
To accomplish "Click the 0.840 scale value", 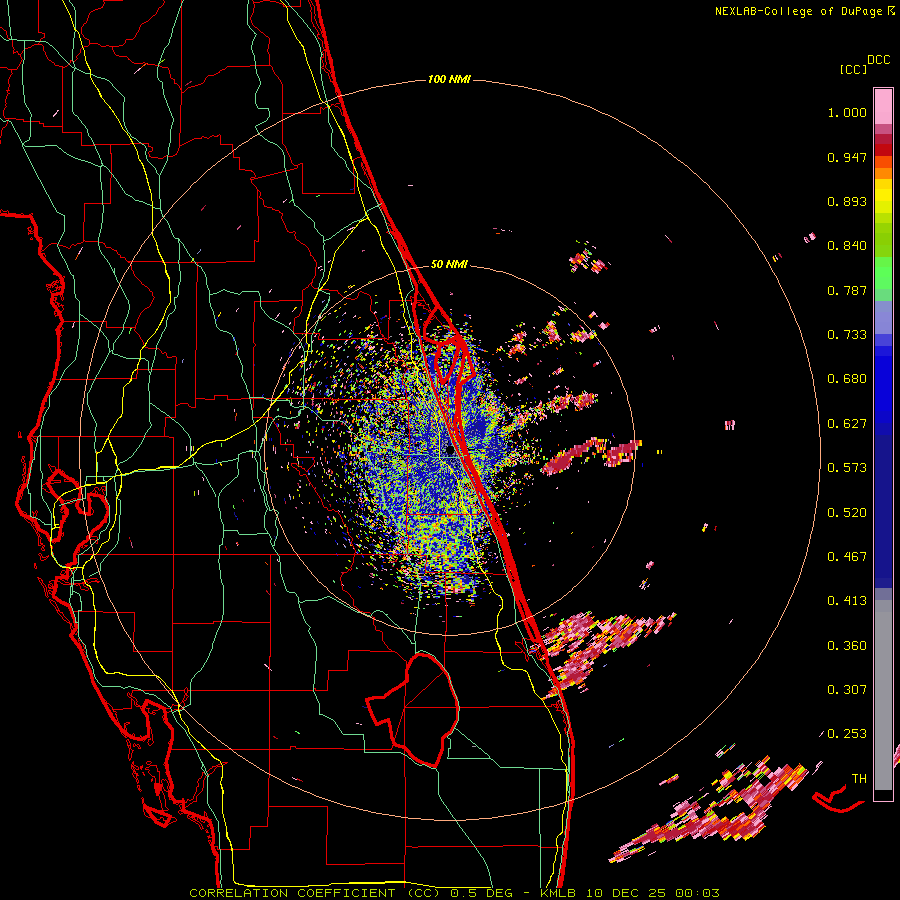I will coord(847,246).
